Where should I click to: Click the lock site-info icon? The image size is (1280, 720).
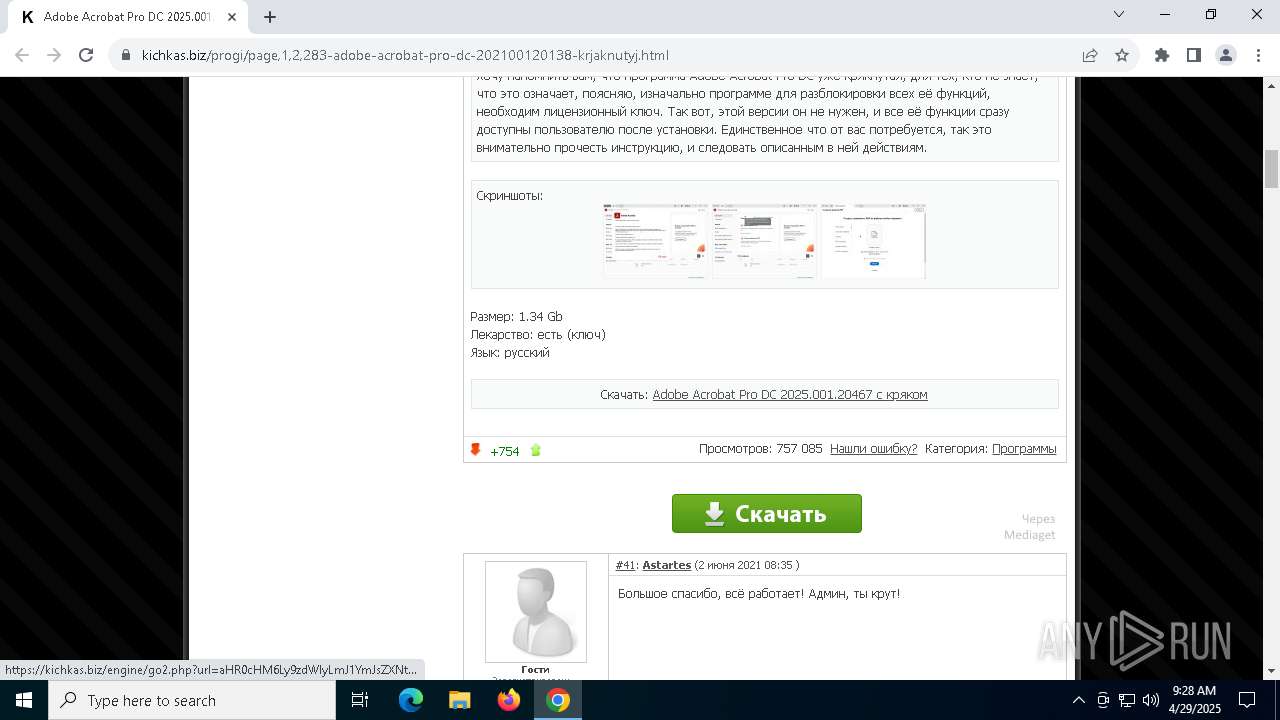tap(126, 55)
